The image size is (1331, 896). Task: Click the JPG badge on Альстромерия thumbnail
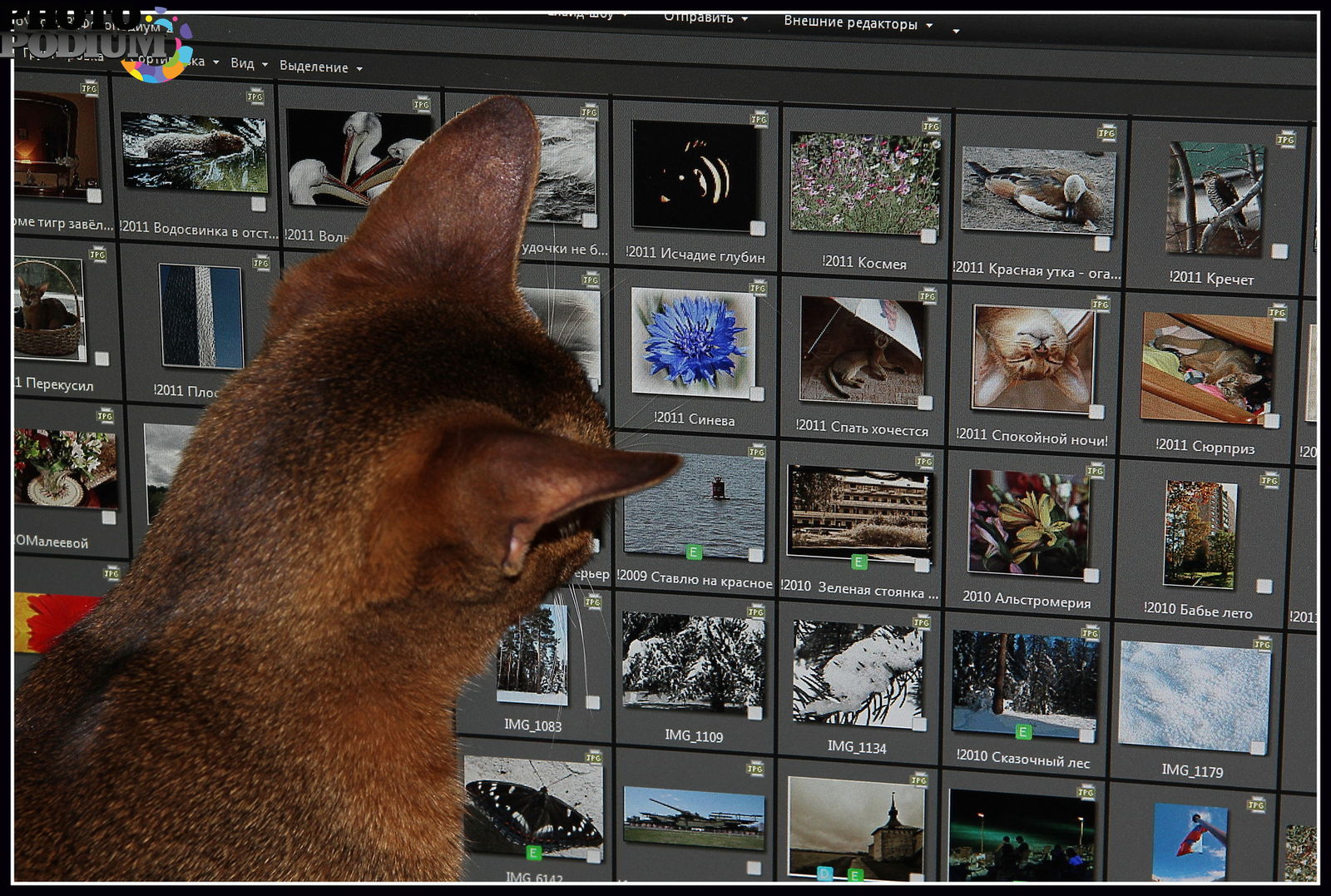(1096, 470)
